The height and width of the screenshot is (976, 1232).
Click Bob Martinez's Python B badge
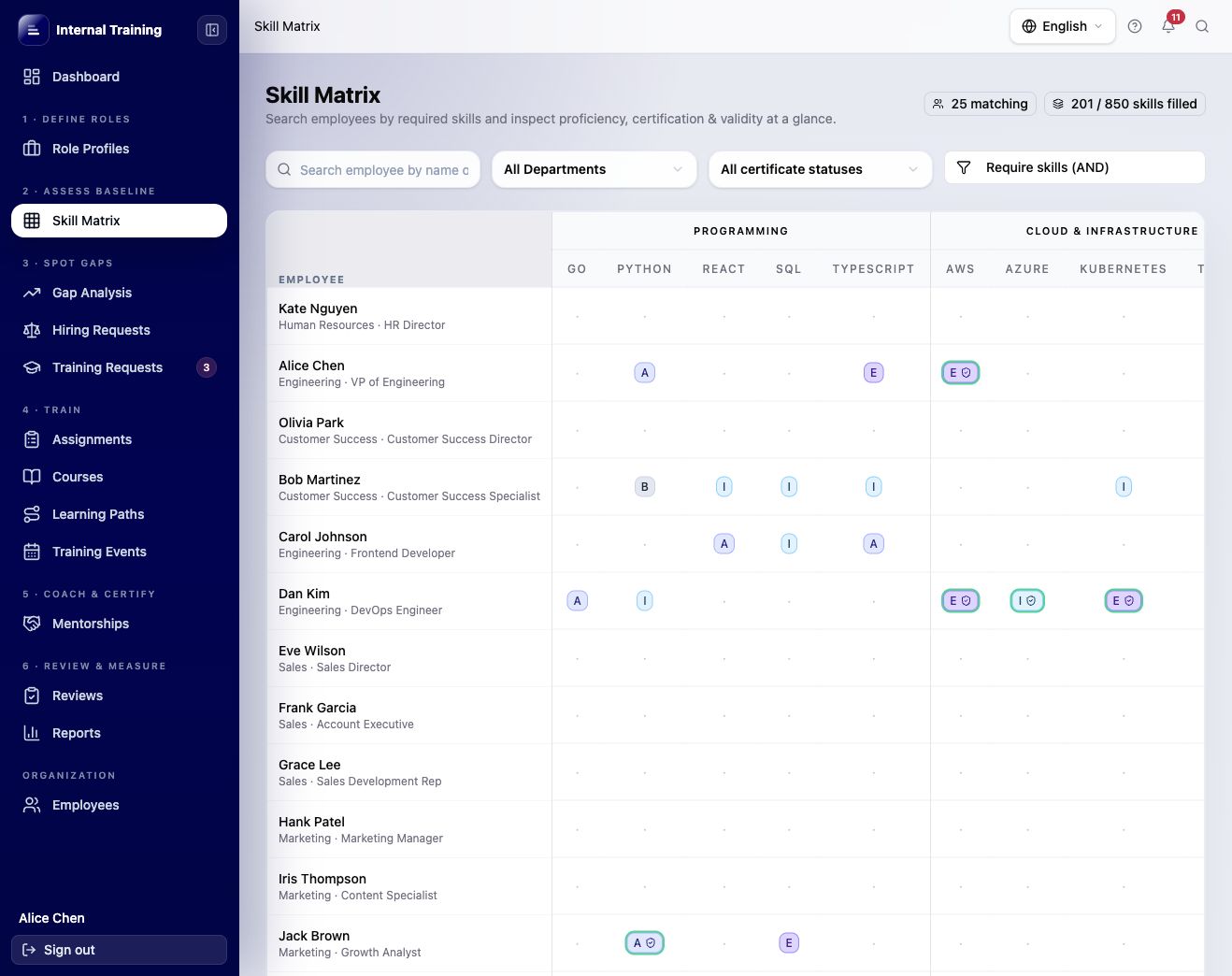(645, 487)
